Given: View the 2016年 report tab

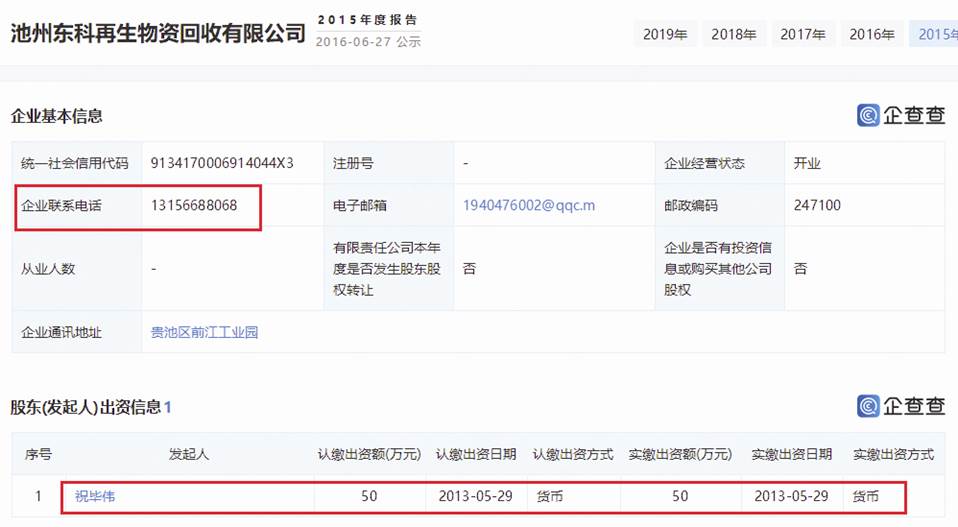Looking at the screenshot, I should (x=872, y=34).
